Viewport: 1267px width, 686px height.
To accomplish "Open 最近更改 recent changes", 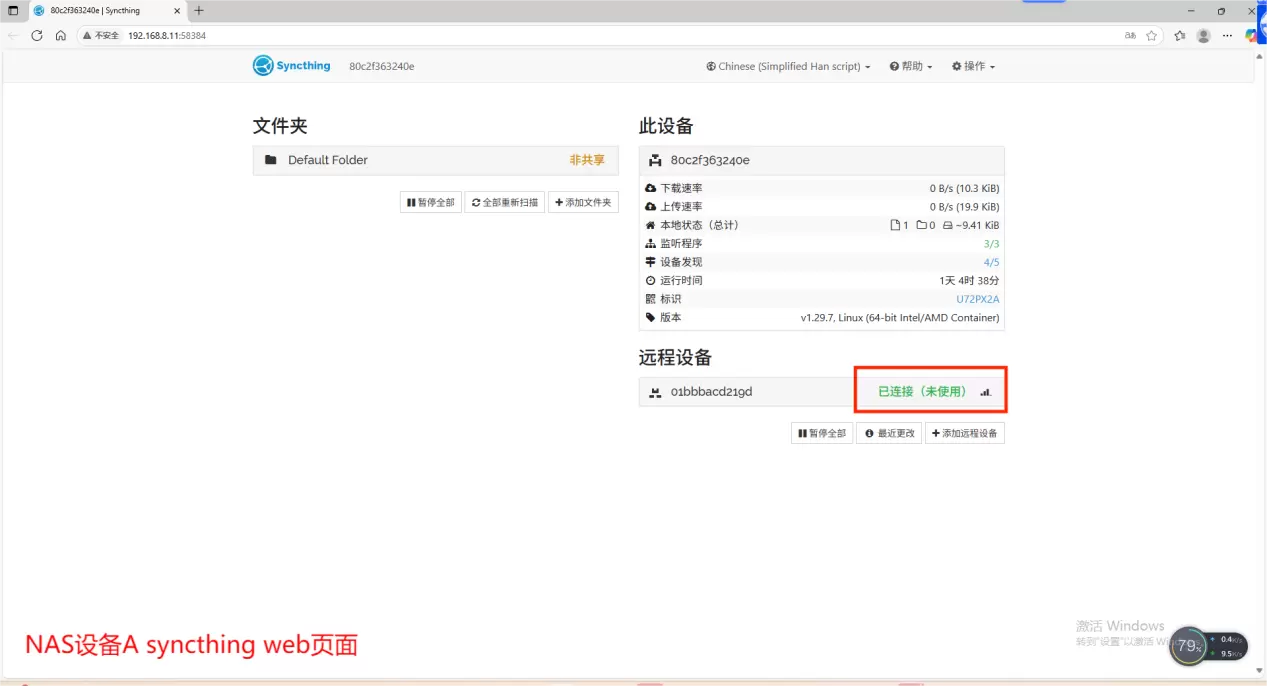I will 888,434.
